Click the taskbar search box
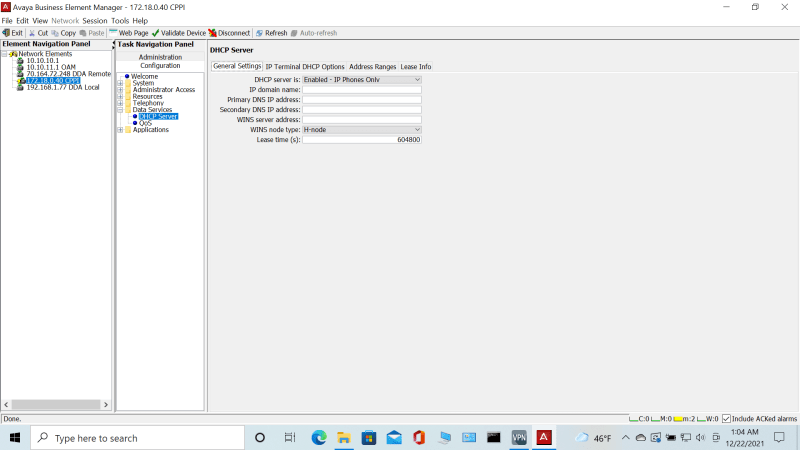 pos(138,438)
